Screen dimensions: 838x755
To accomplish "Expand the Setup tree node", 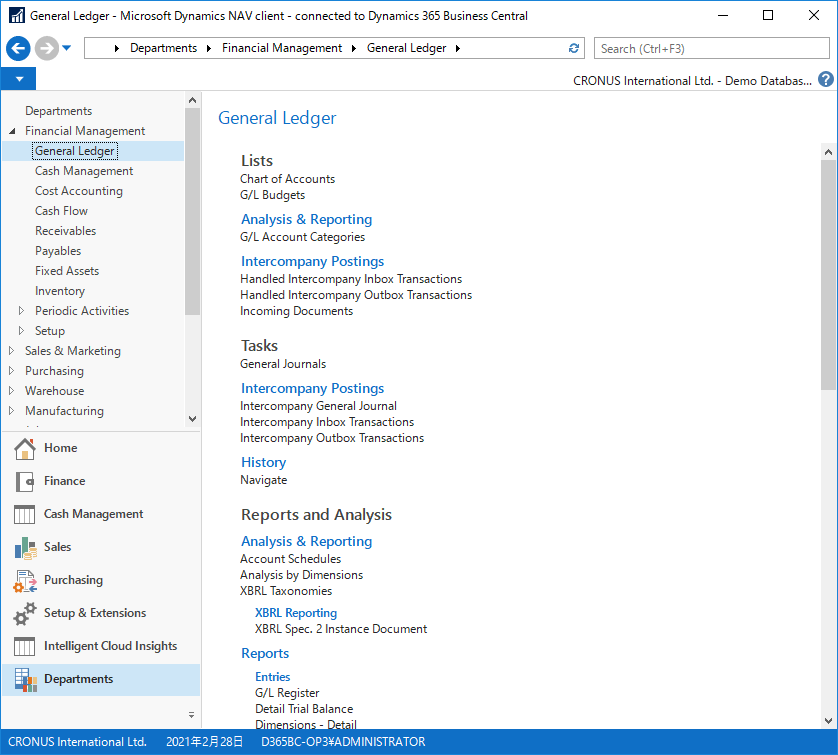I will 21,331.
